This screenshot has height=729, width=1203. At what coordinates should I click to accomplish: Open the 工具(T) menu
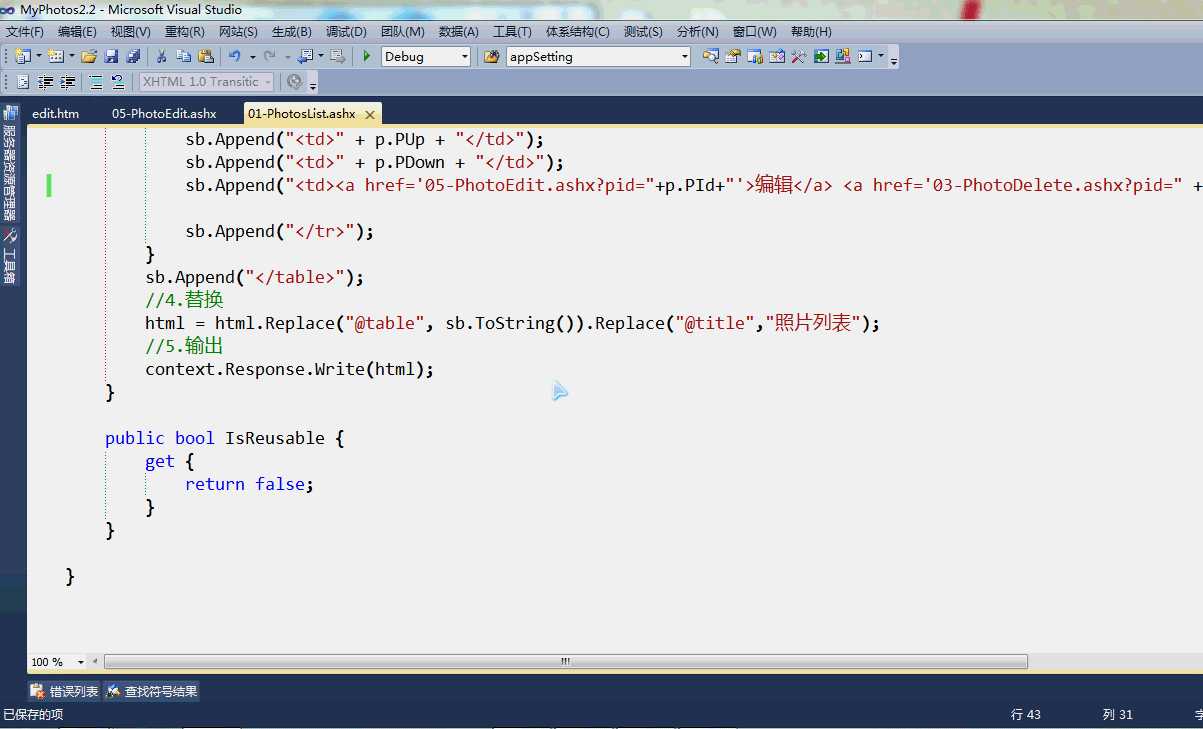click(512, 32)
